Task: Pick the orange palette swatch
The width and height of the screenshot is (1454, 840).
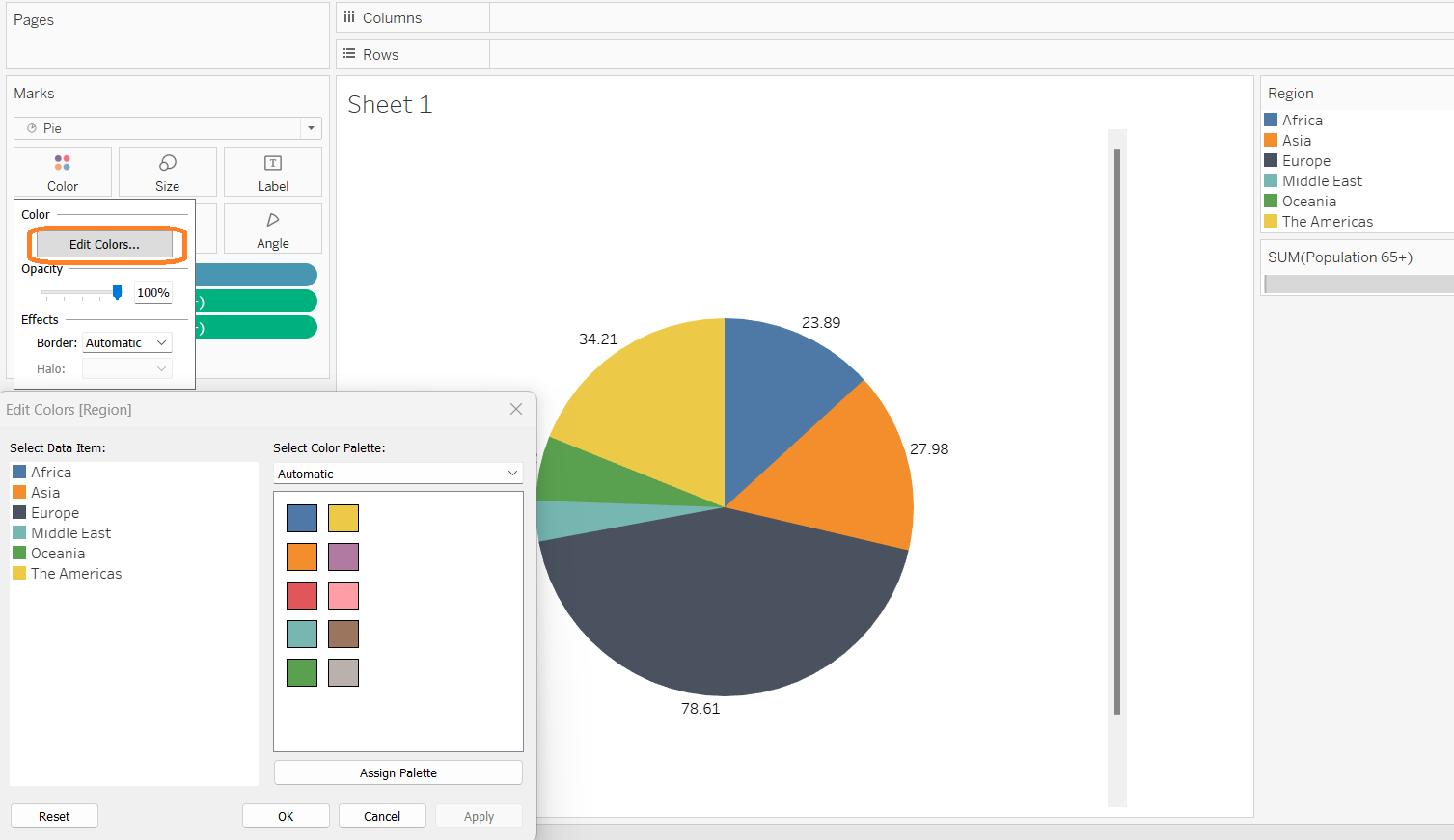Action: pyautogui.click(x=302, y=556)
